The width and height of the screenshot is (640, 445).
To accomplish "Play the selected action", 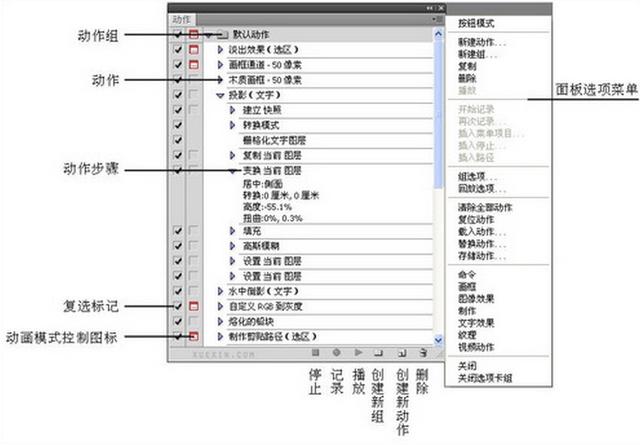I will coord(358,352).
